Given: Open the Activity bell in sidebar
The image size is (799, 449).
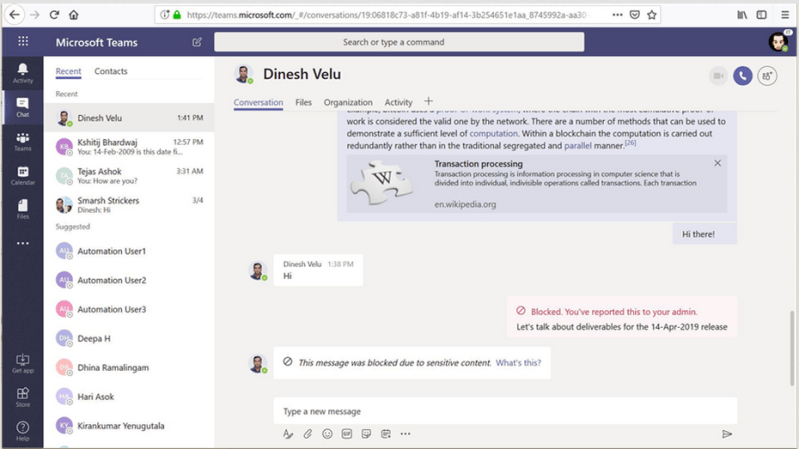Looking at the screenshot, I should 22,73.
